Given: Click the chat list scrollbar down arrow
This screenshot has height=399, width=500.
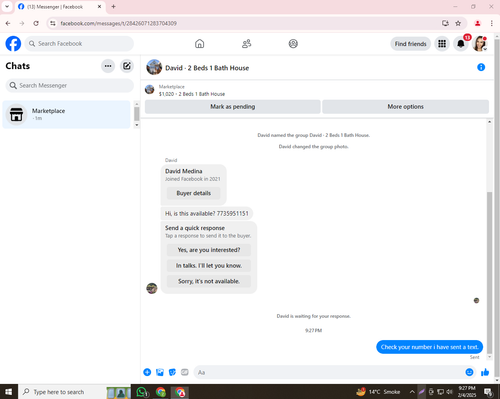Looking at the screenshot, I should point(136,125).
